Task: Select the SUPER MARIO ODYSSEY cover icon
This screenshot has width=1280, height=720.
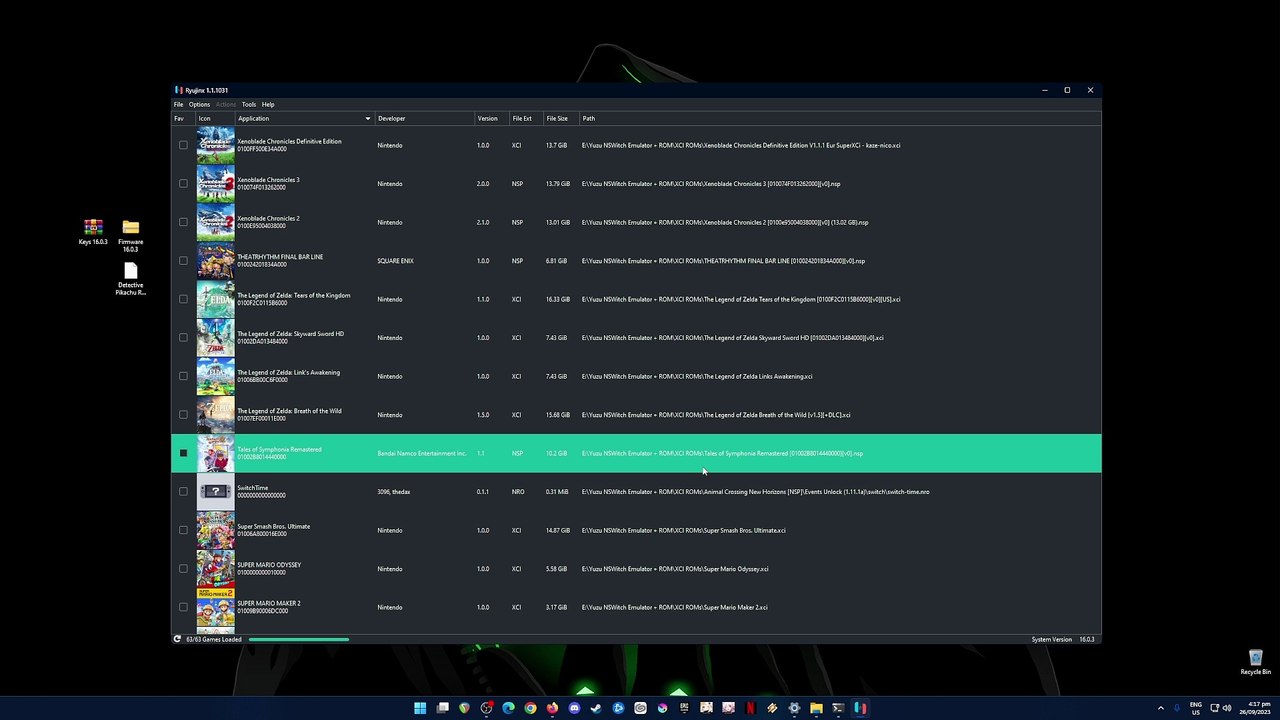Action: 215,569
